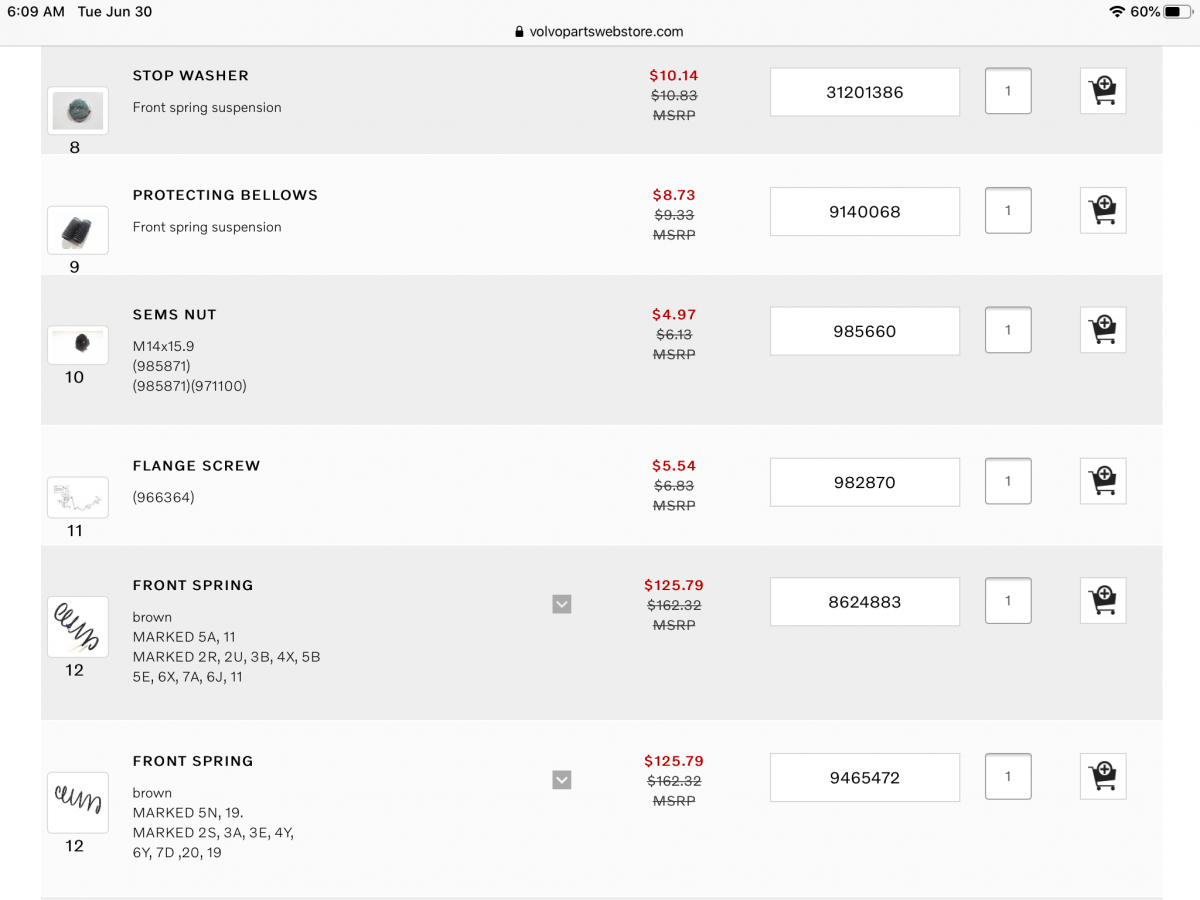Image resolution: width=1200 pixels, height=900 pixels.
Task: Expand details for Front Spring 9465472
Action: [x=562, y=780]
